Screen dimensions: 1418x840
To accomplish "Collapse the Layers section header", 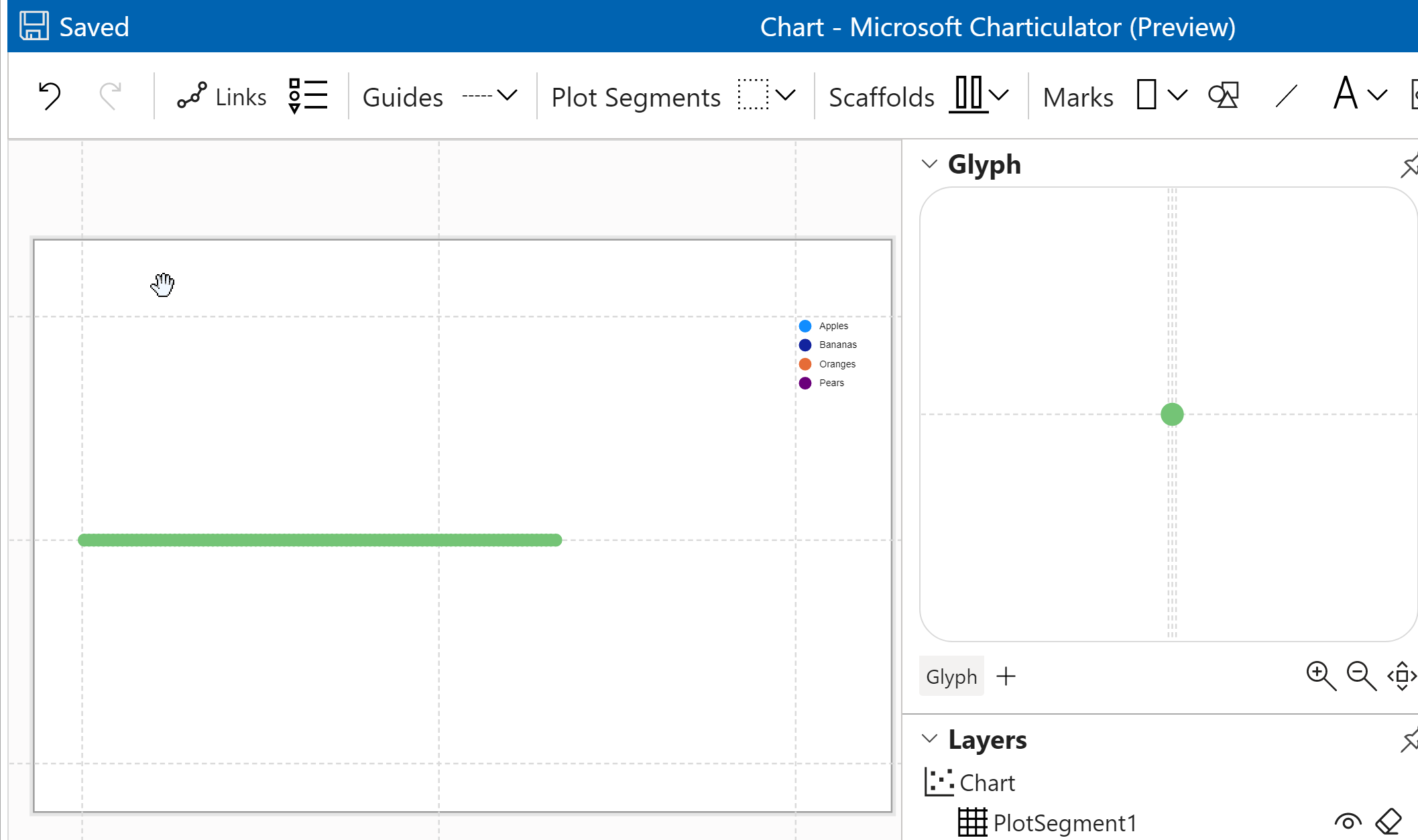I will click(x=930, y=739).
